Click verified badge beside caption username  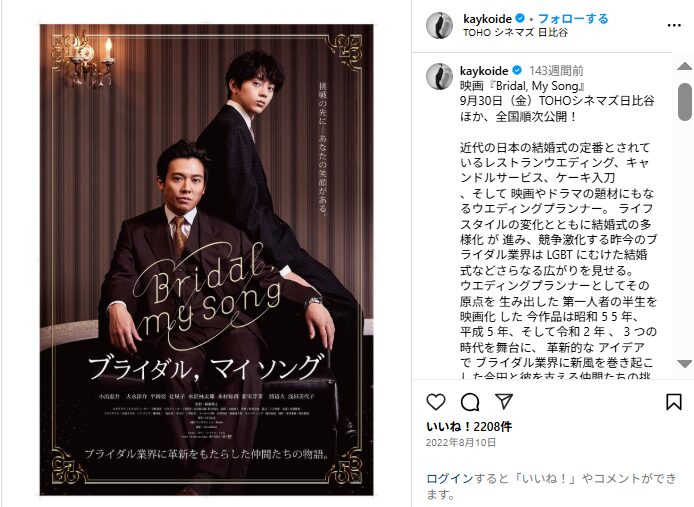point(517,70)
